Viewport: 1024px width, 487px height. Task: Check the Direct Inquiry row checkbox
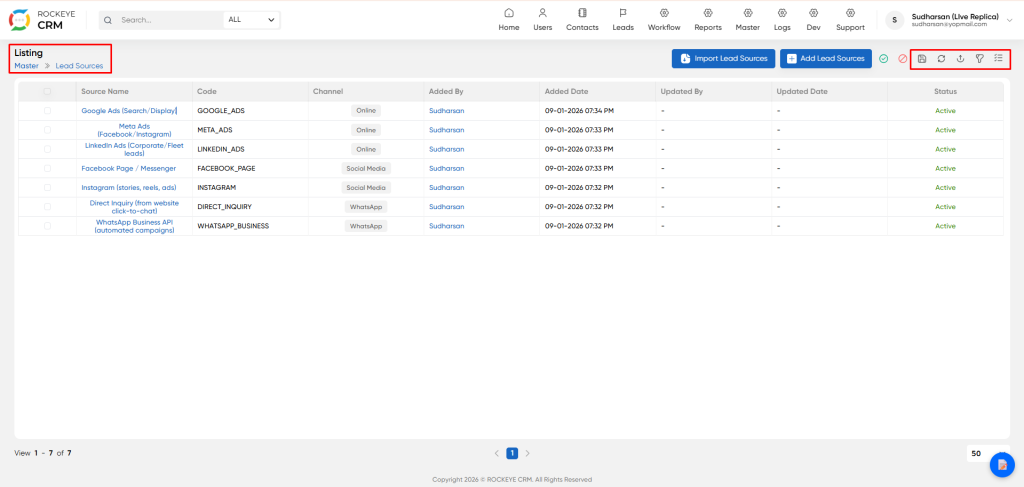(x=47, y=206)
